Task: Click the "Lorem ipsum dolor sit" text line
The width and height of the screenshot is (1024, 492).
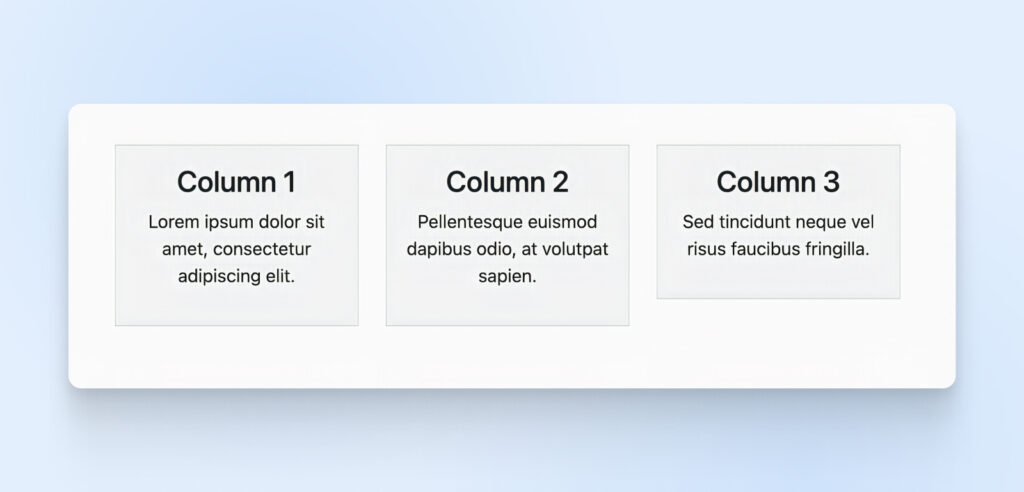Action: (236, 222)
